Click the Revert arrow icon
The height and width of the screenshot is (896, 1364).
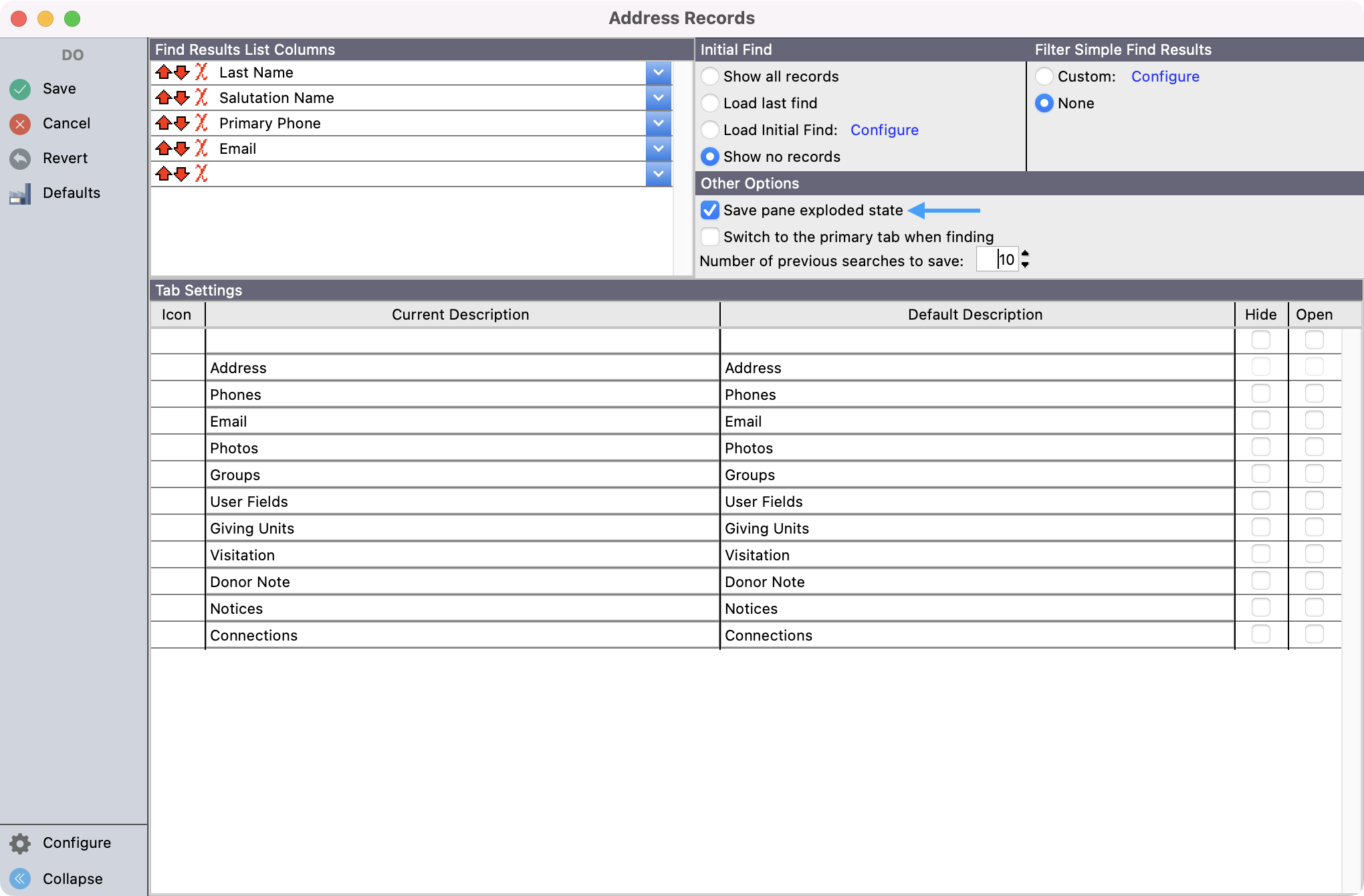pos(20,158)
